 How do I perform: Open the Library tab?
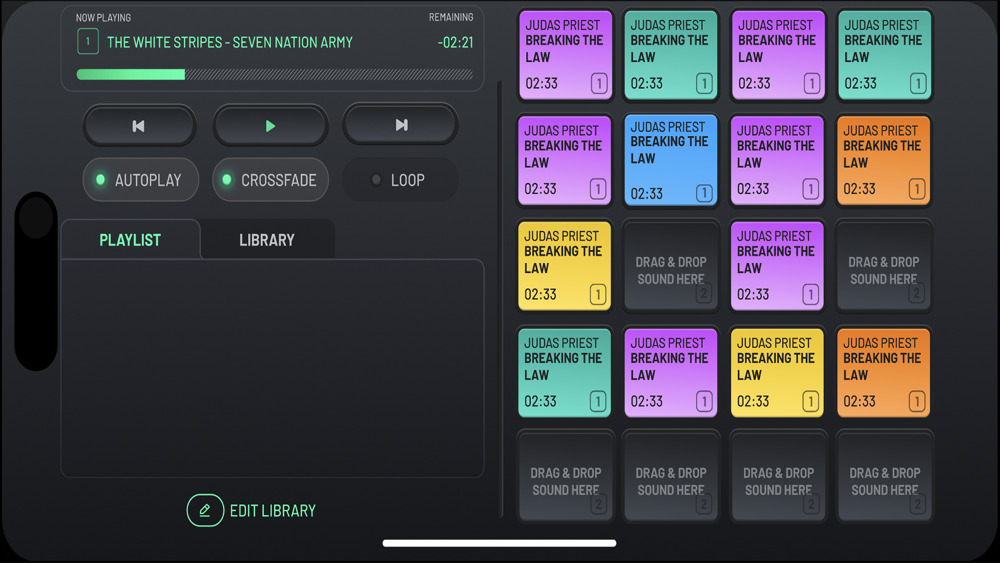click(267, 240)
